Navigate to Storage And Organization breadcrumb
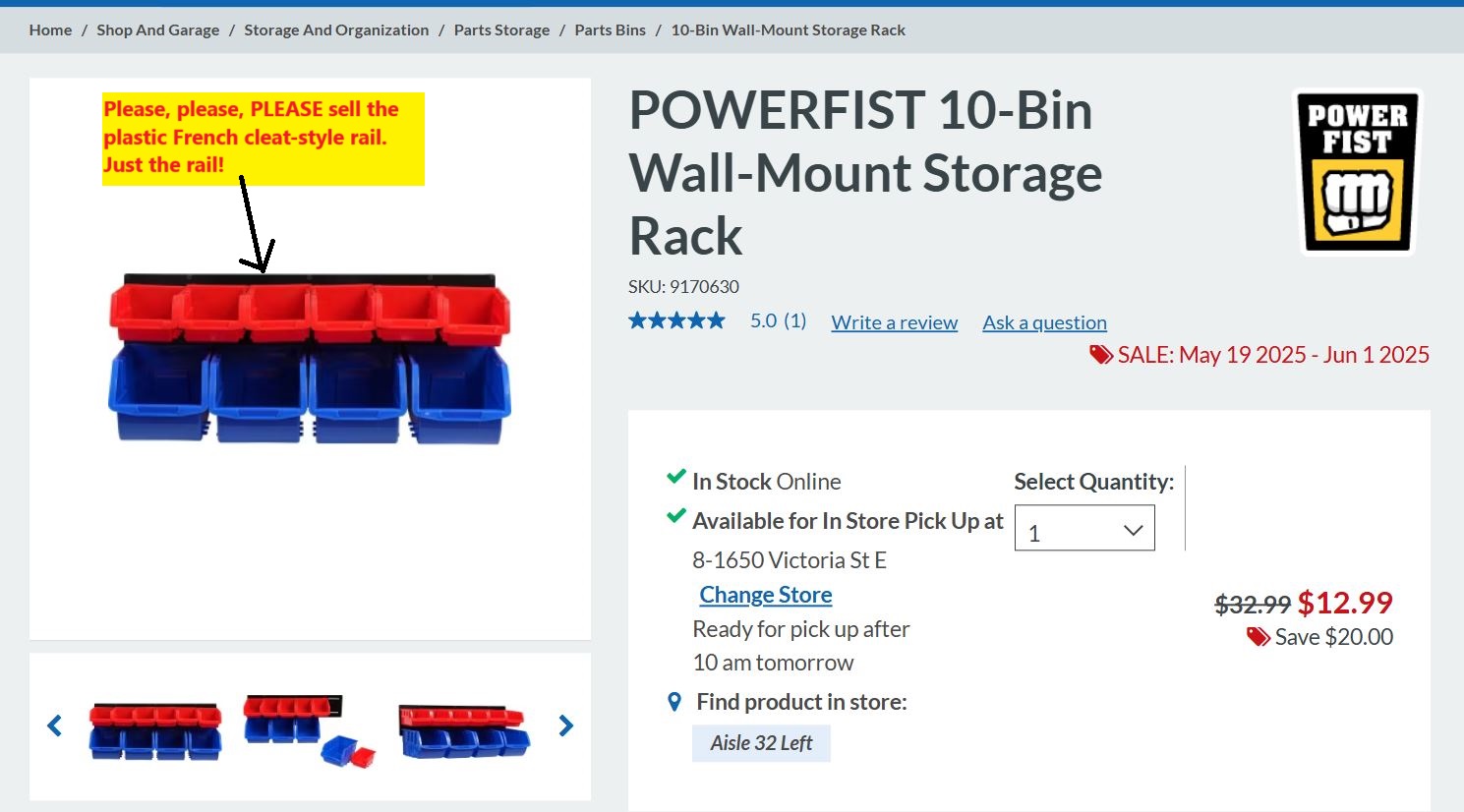 [336, 30]
